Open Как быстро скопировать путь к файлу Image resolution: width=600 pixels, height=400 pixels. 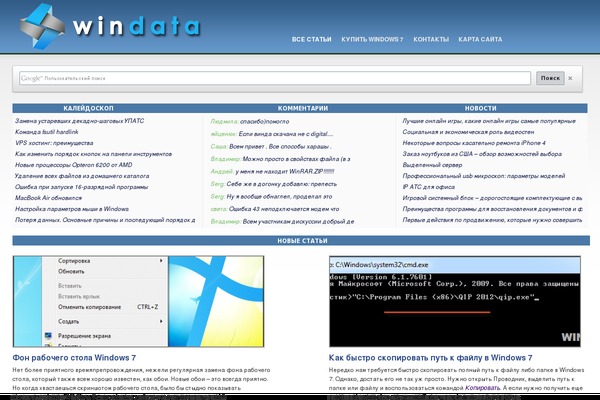pos(430,358)
